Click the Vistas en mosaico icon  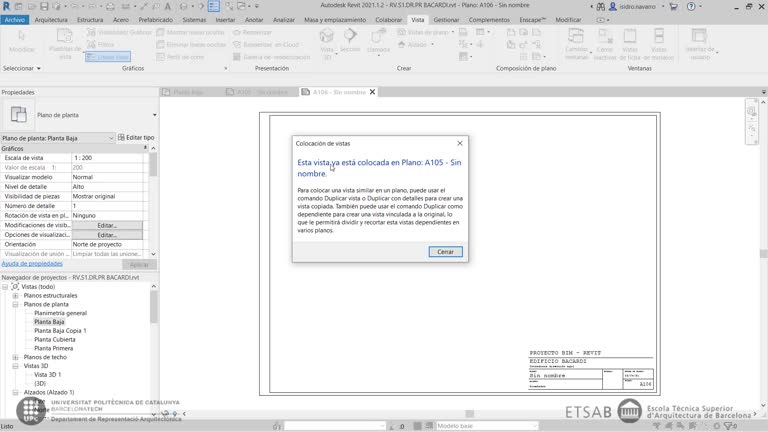pos(658,44)
